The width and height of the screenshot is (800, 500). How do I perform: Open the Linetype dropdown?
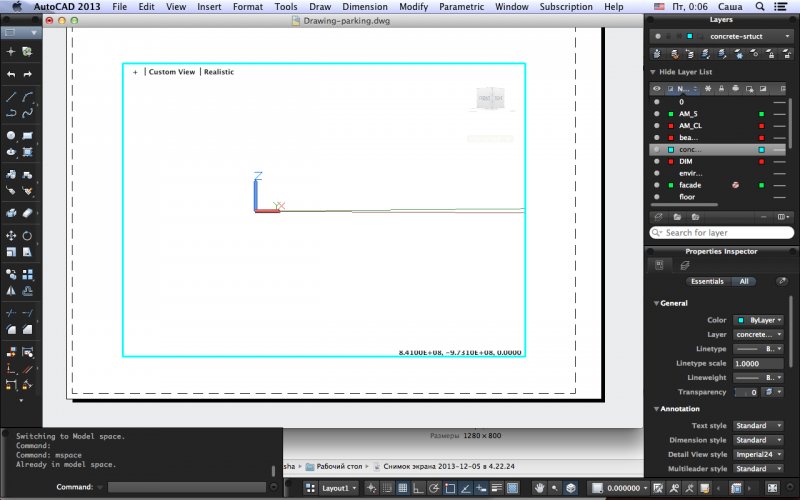click(x=758, y=349)
